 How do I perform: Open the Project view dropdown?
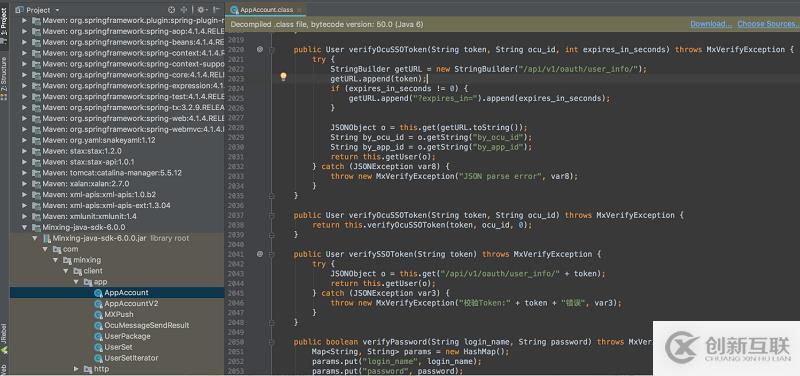(x=57, y=10)
